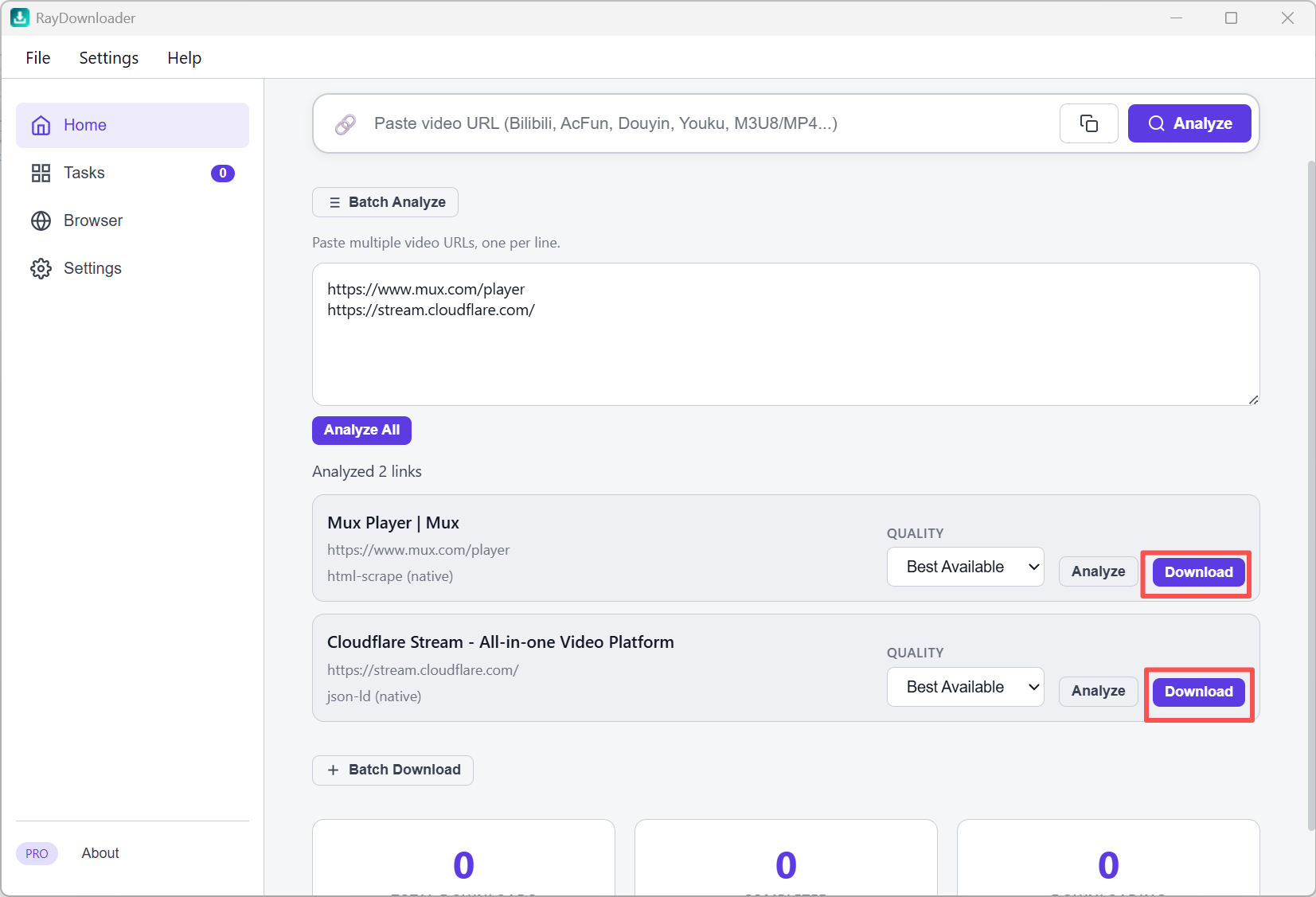Toggle the Batch Analyze section

tap(385, 202)
